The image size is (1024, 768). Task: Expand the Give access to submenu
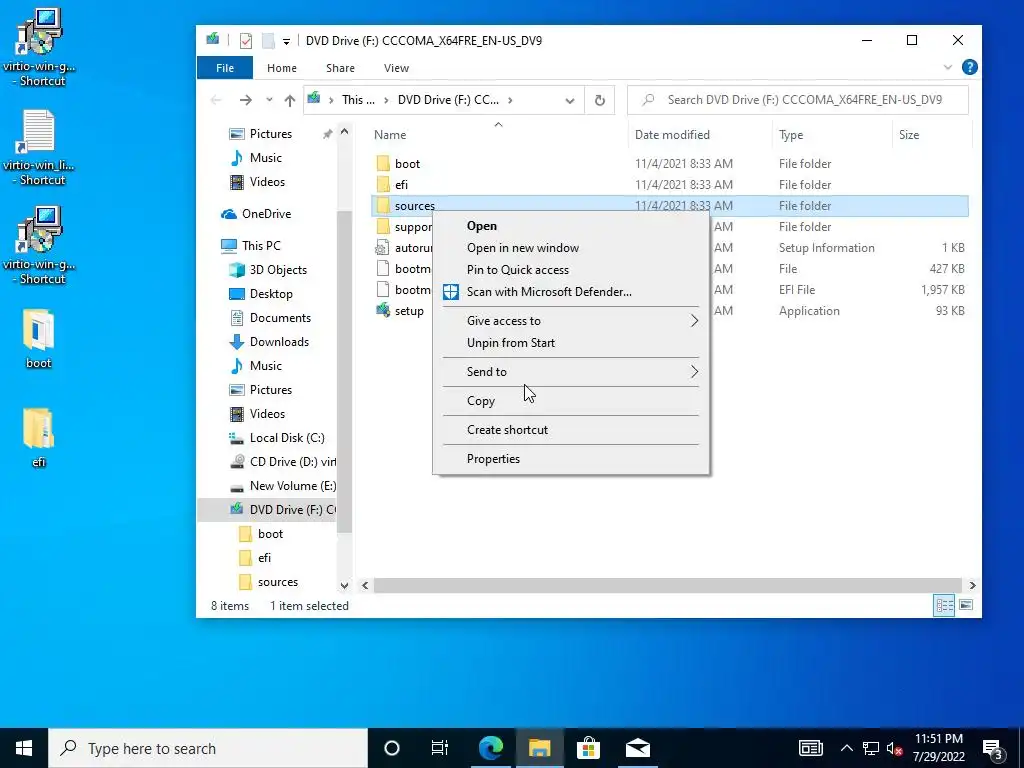click(571, 321)
